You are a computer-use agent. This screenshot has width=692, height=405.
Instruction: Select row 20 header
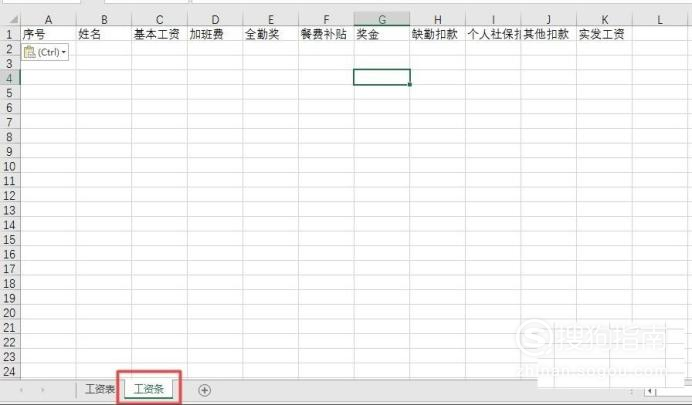[x=10, y=313]
